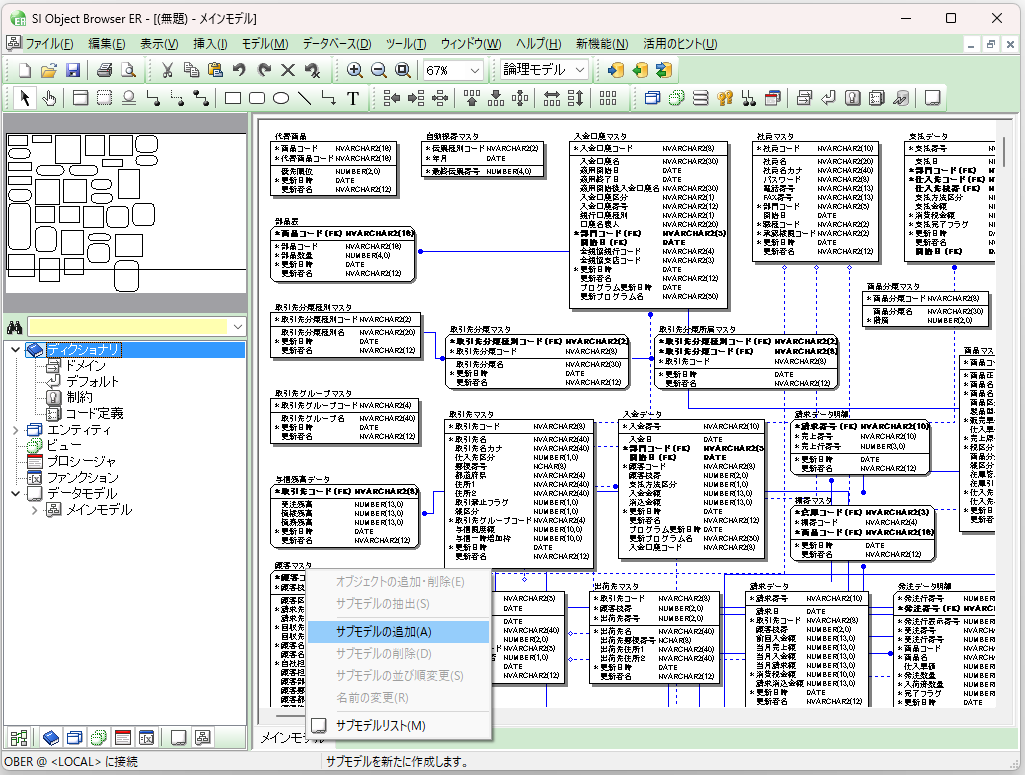
Task: Select the 制約 tree item
Action: tap(79, 397)
